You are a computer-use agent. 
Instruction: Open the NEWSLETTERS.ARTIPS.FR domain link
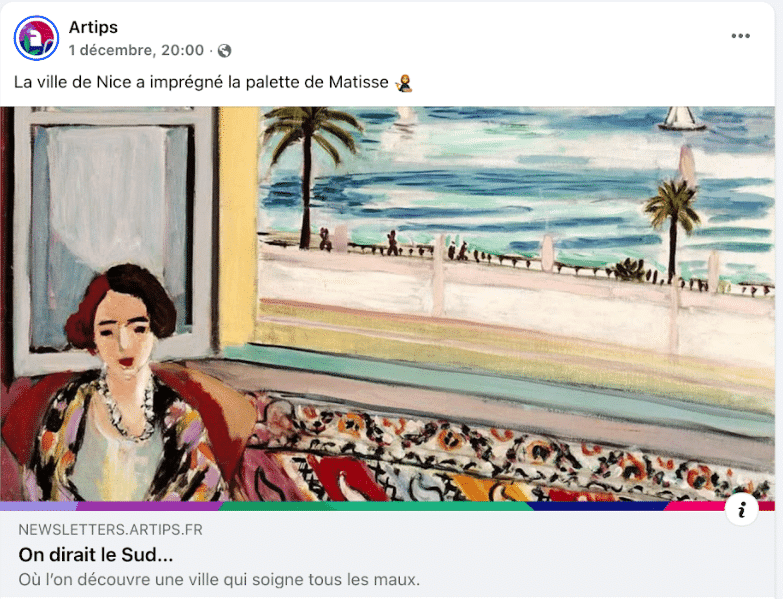(110, 530)
